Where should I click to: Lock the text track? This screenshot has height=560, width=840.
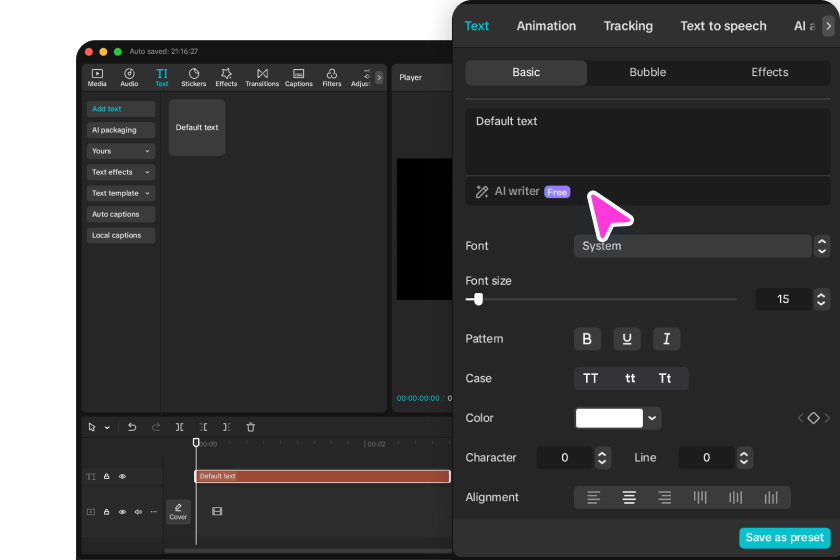tap(107, 476)
